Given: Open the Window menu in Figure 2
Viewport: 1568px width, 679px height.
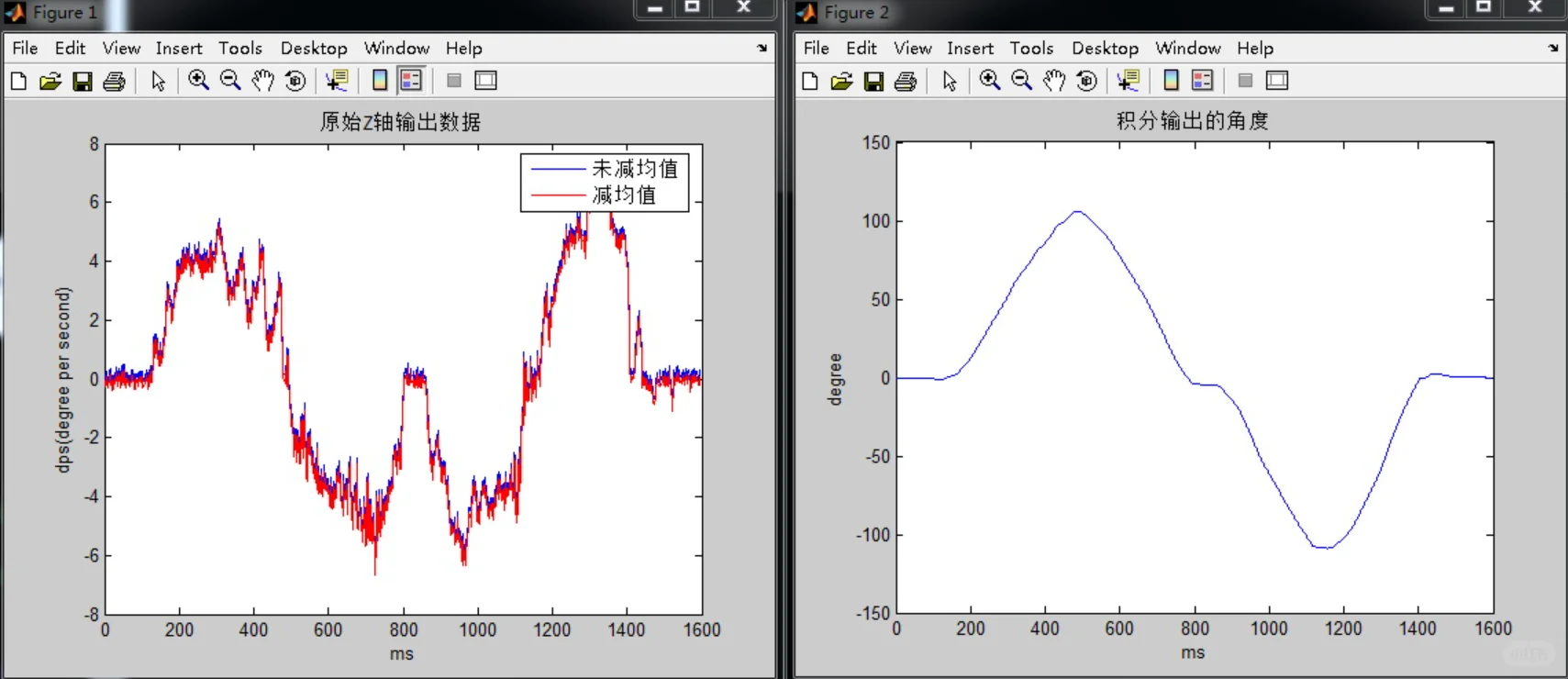Looking at the screenshot, I should coord(1188,49).
